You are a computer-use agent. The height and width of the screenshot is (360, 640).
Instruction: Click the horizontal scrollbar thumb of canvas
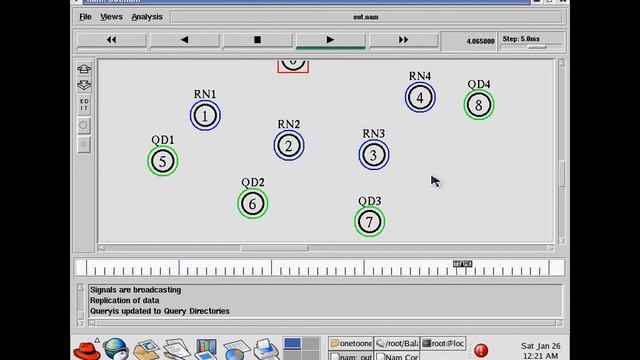click(274, 248)
